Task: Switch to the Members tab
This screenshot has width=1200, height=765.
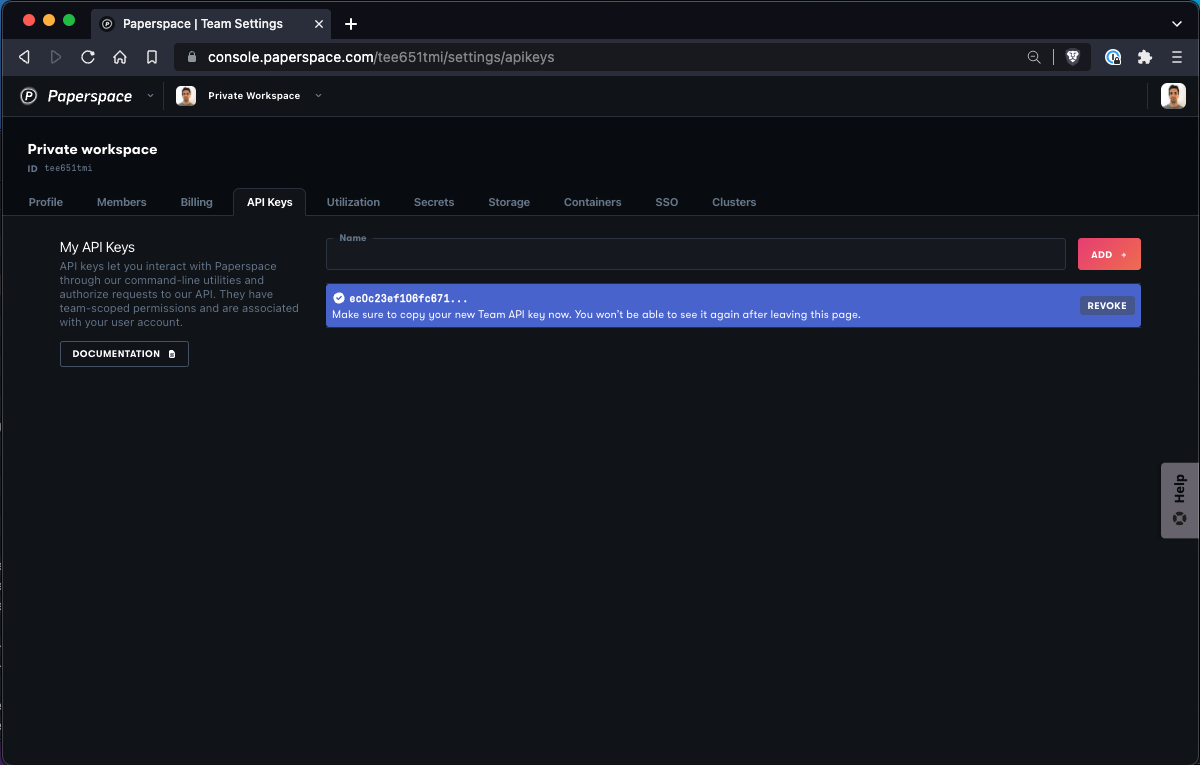Action: click(122, 202)
